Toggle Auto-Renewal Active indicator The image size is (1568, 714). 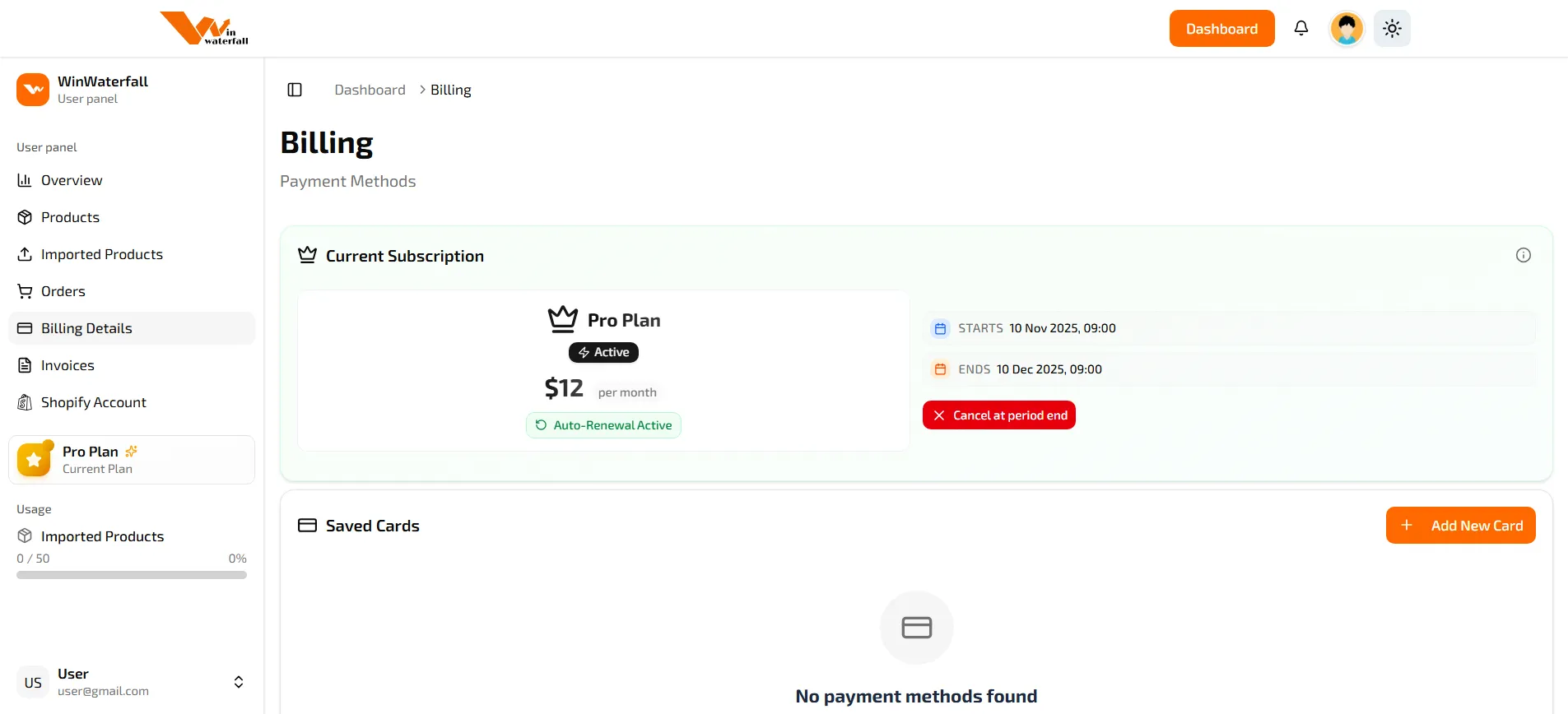point(603,425)
